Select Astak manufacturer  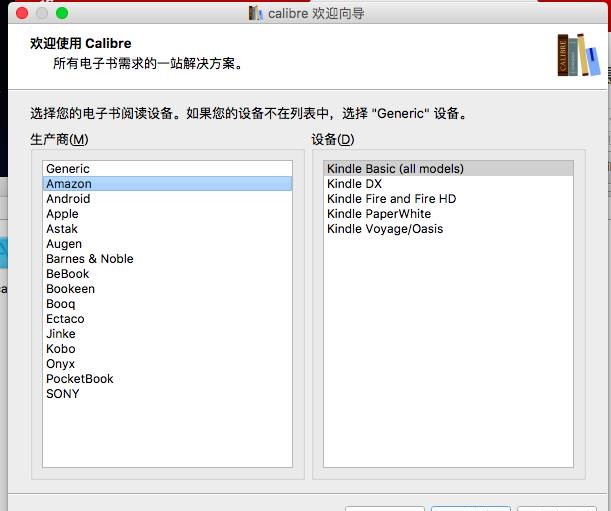pyautogui.click(x=167, y=229)
